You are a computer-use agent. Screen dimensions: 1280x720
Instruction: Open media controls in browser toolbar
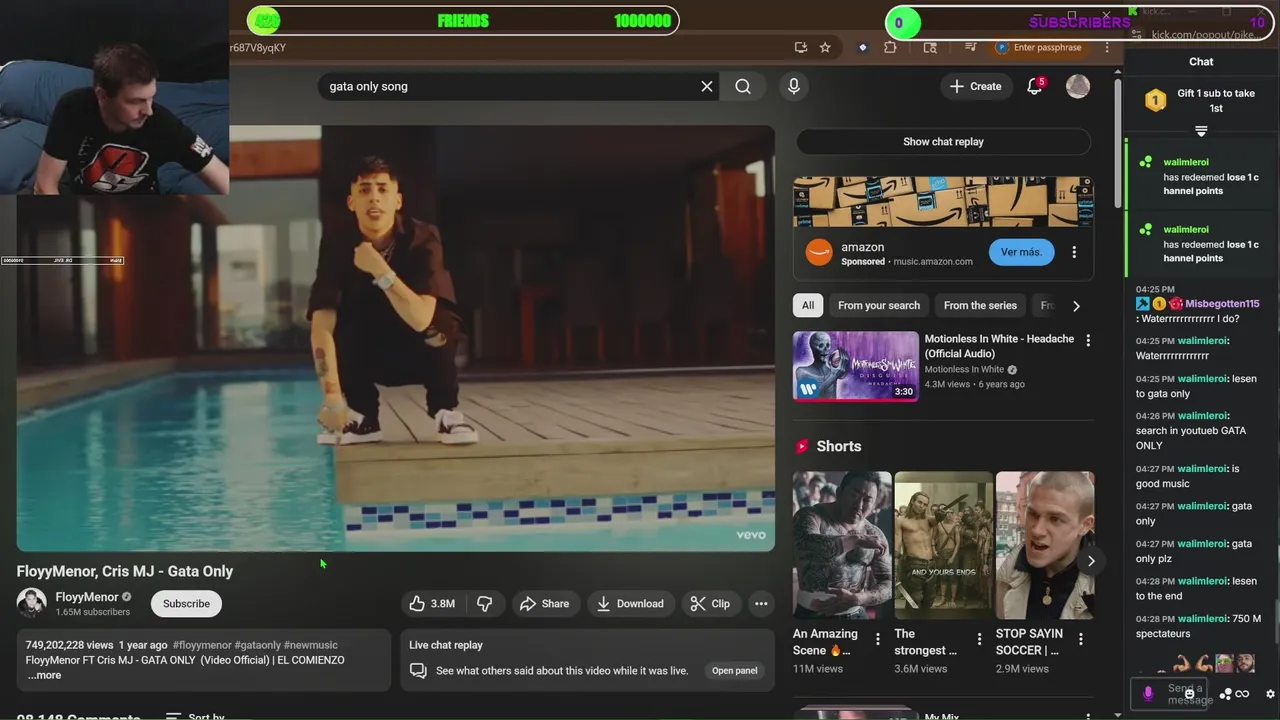pos(970,47)
